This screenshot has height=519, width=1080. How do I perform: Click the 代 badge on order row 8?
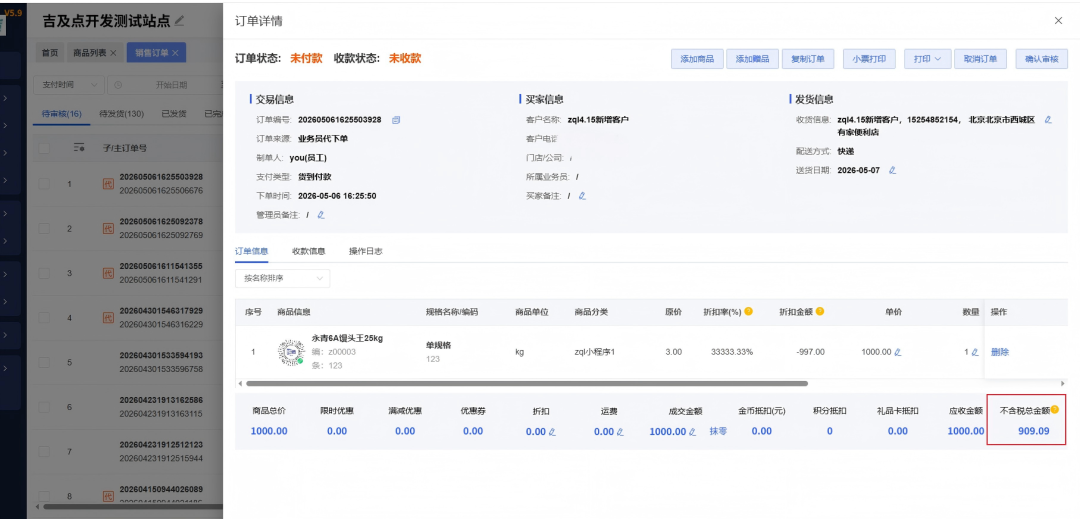click(107, 496)
